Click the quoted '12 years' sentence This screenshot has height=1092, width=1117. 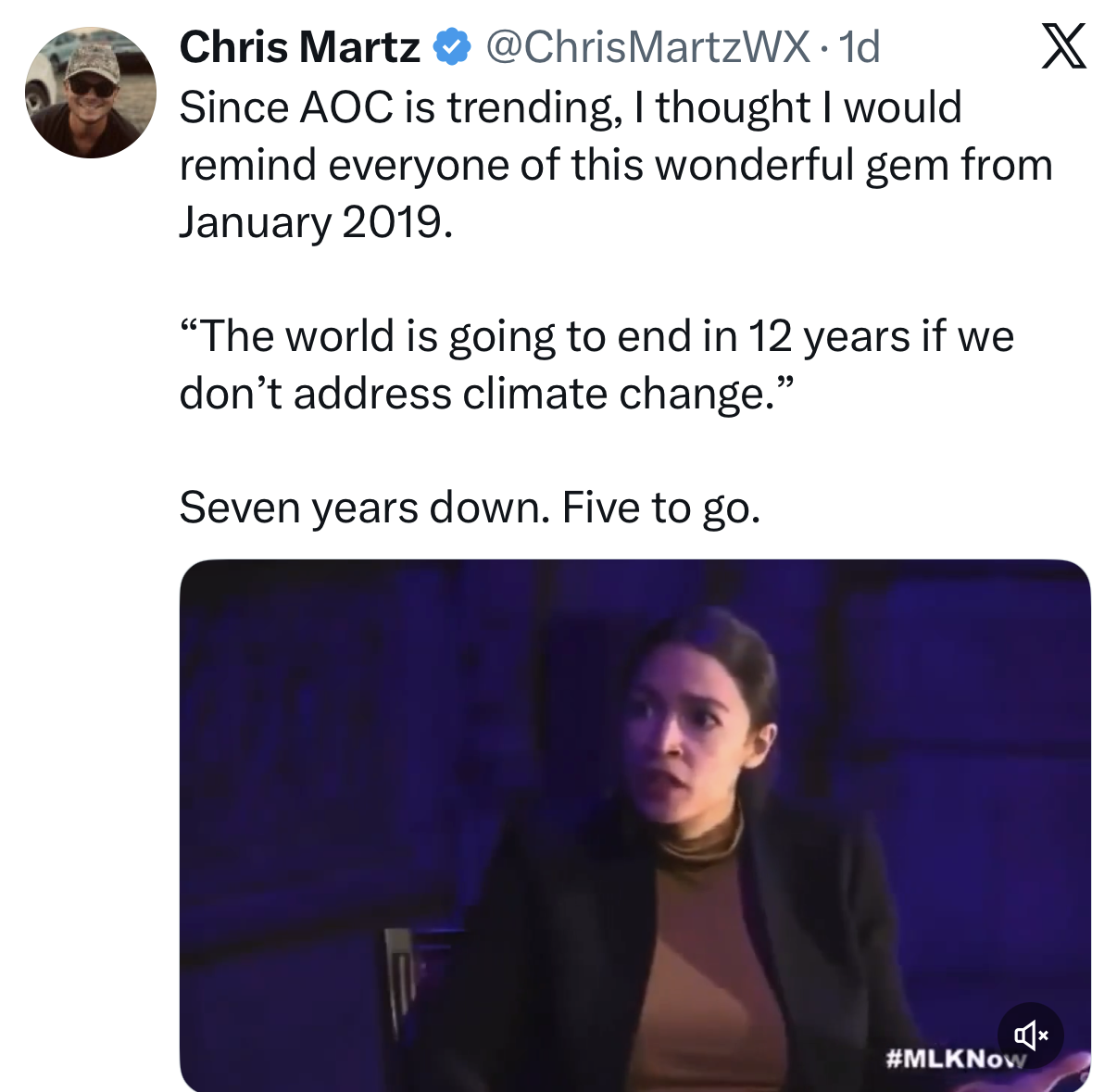click(x=596, y=335)
